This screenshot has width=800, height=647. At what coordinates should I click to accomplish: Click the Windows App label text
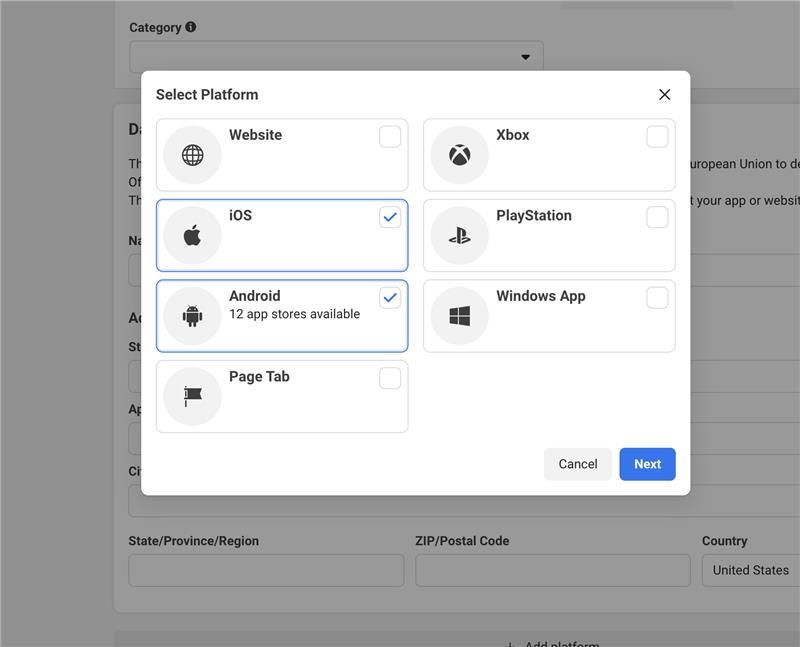pyautogui.click(x=541, y=296)
